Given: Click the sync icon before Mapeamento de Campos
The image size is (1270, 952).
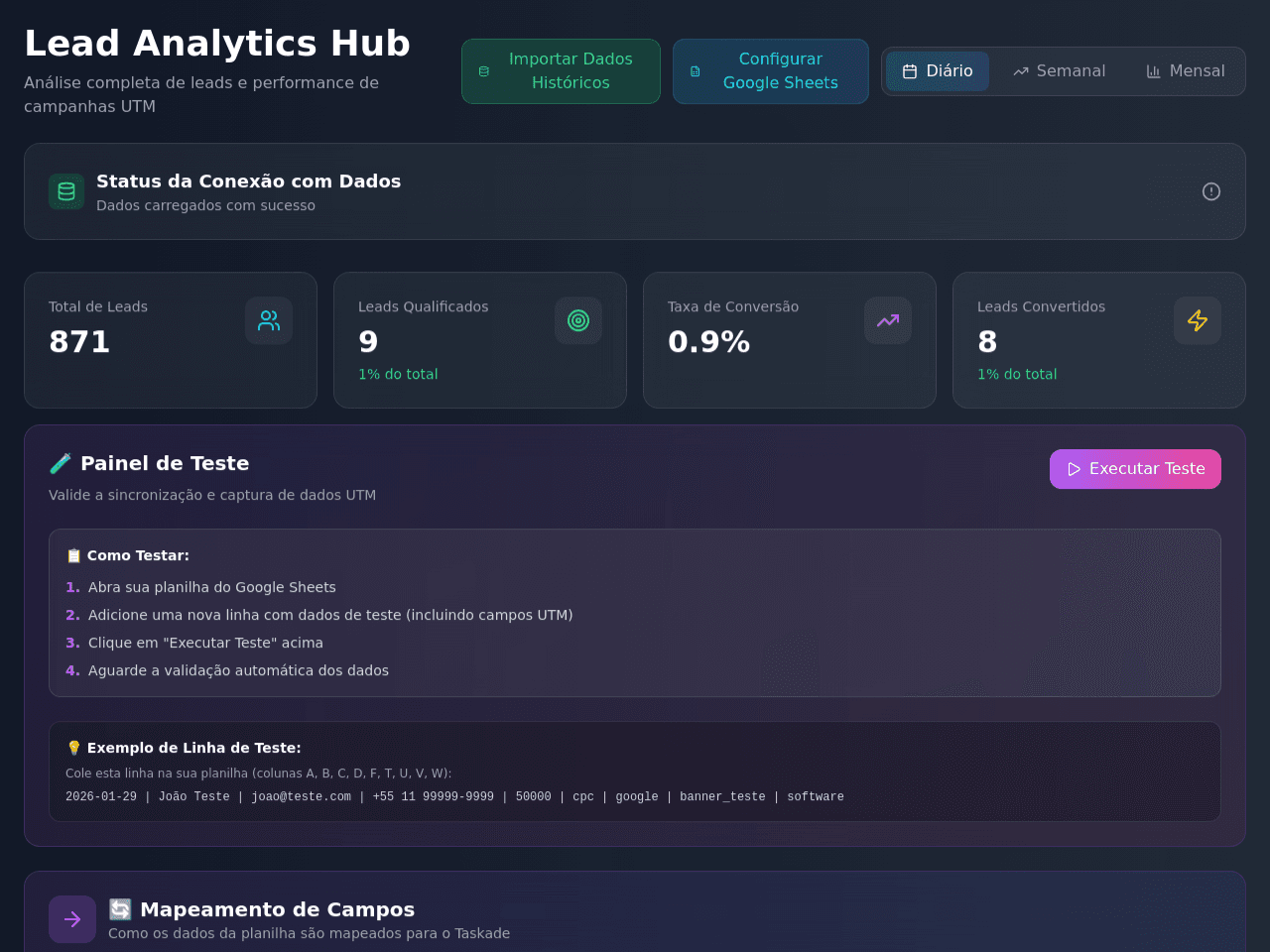Looking at the screenshot, I should click(120, 909).
